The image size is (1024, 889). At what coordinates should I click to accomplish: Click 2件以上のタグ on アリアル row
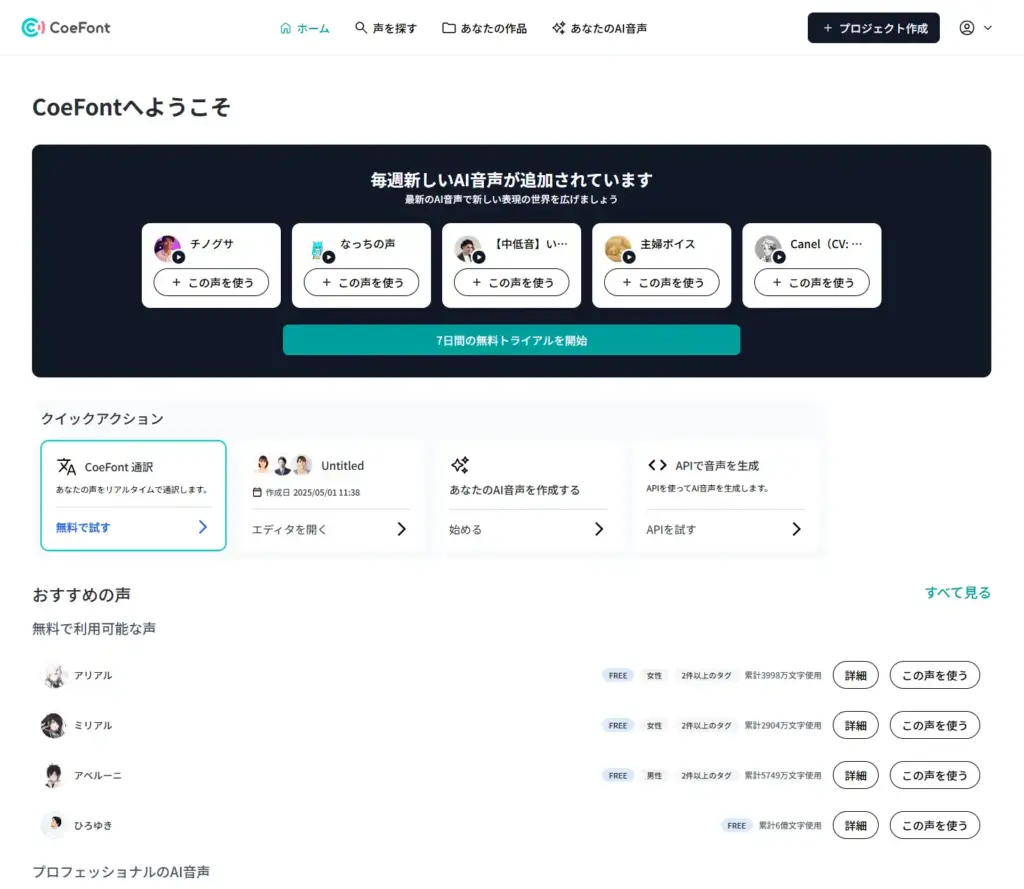[x=706, y=675]
